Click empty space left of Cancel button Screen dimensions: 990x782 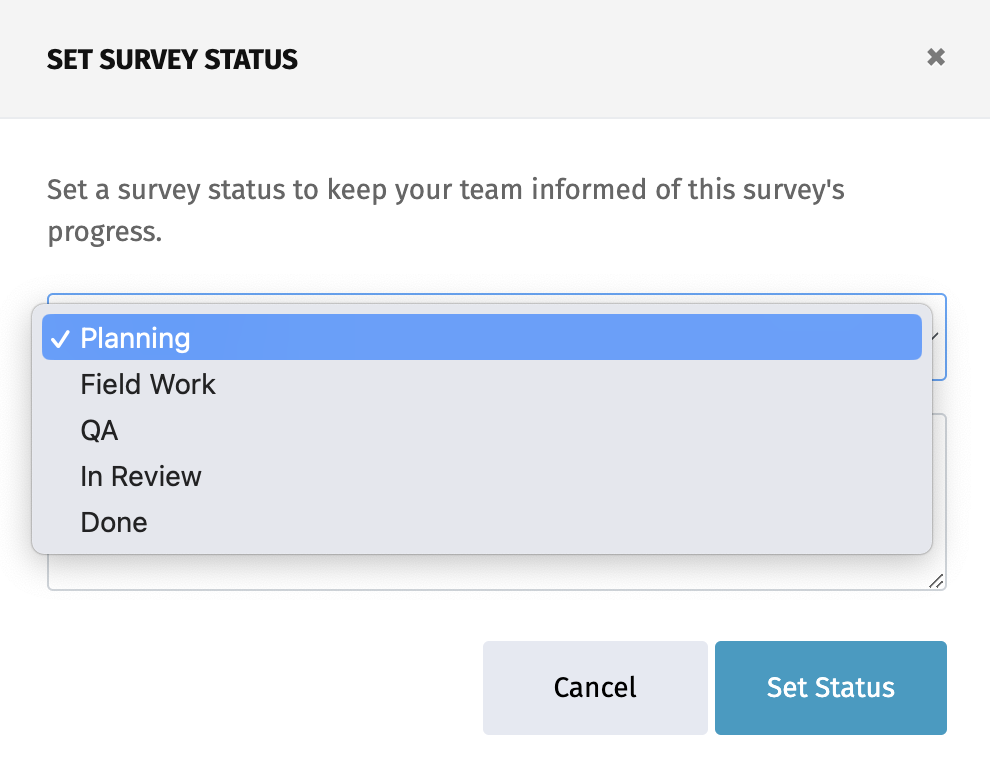point(260,687)
